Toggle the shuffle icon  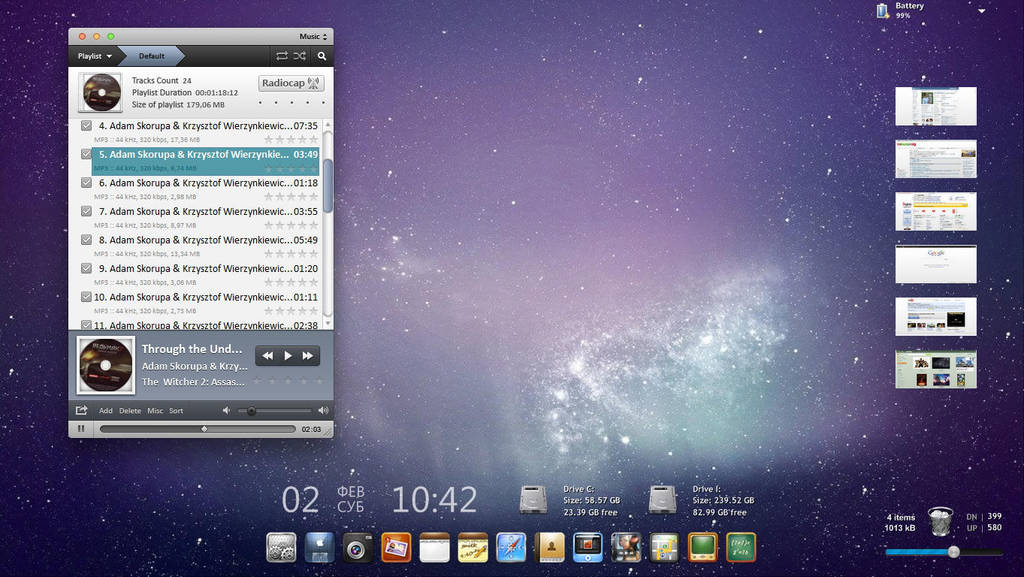coord(300,56)
